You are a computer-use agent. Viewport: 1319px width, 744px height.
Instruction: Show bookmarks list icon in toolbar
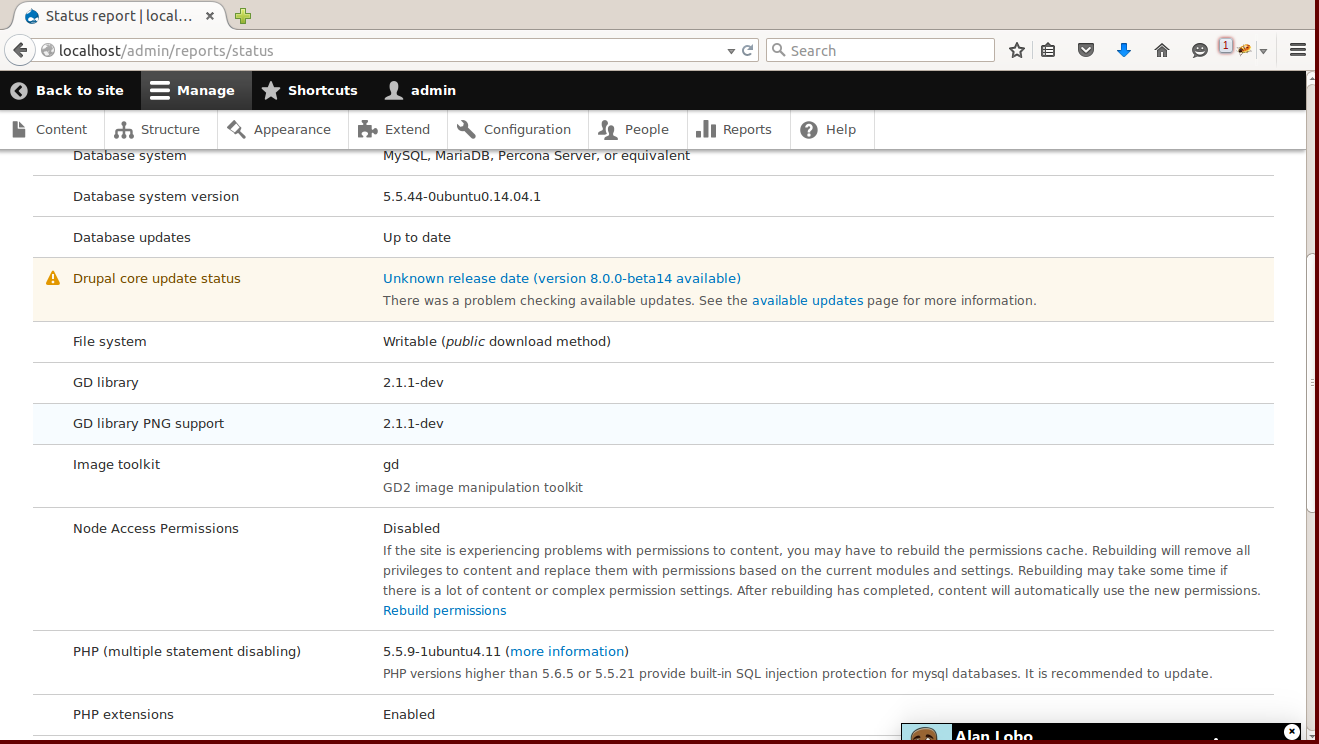(1048, 50)
